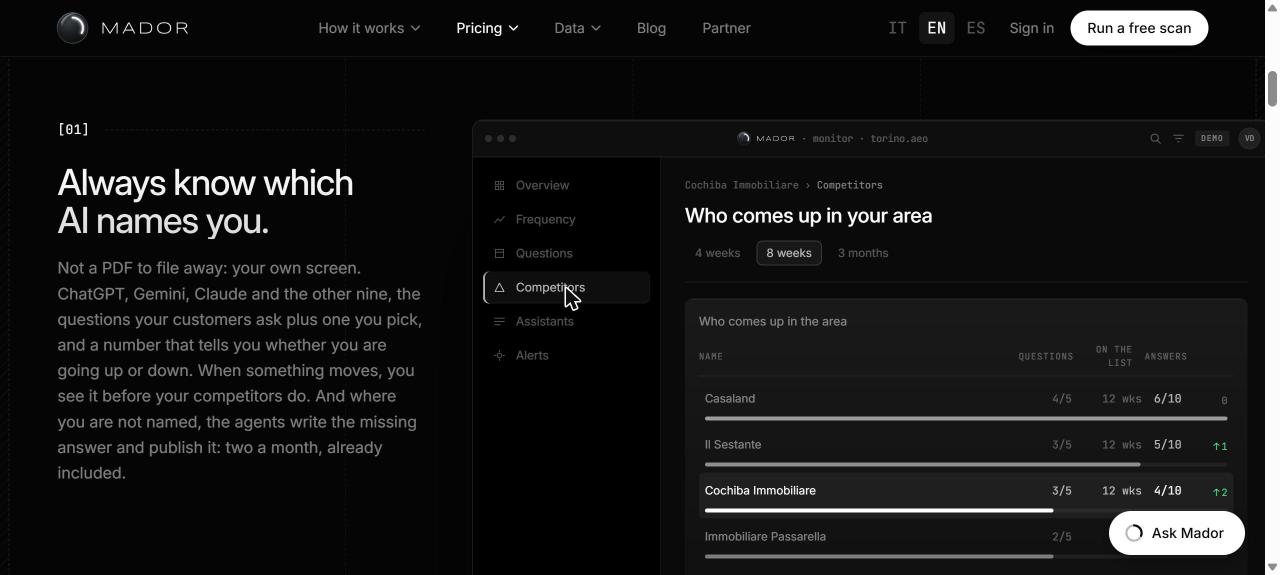Image resolution: width=1280 pixels, height=575 pixels.
Task: Expand the Data dropdown menu
Action: (x=577, y=28)
